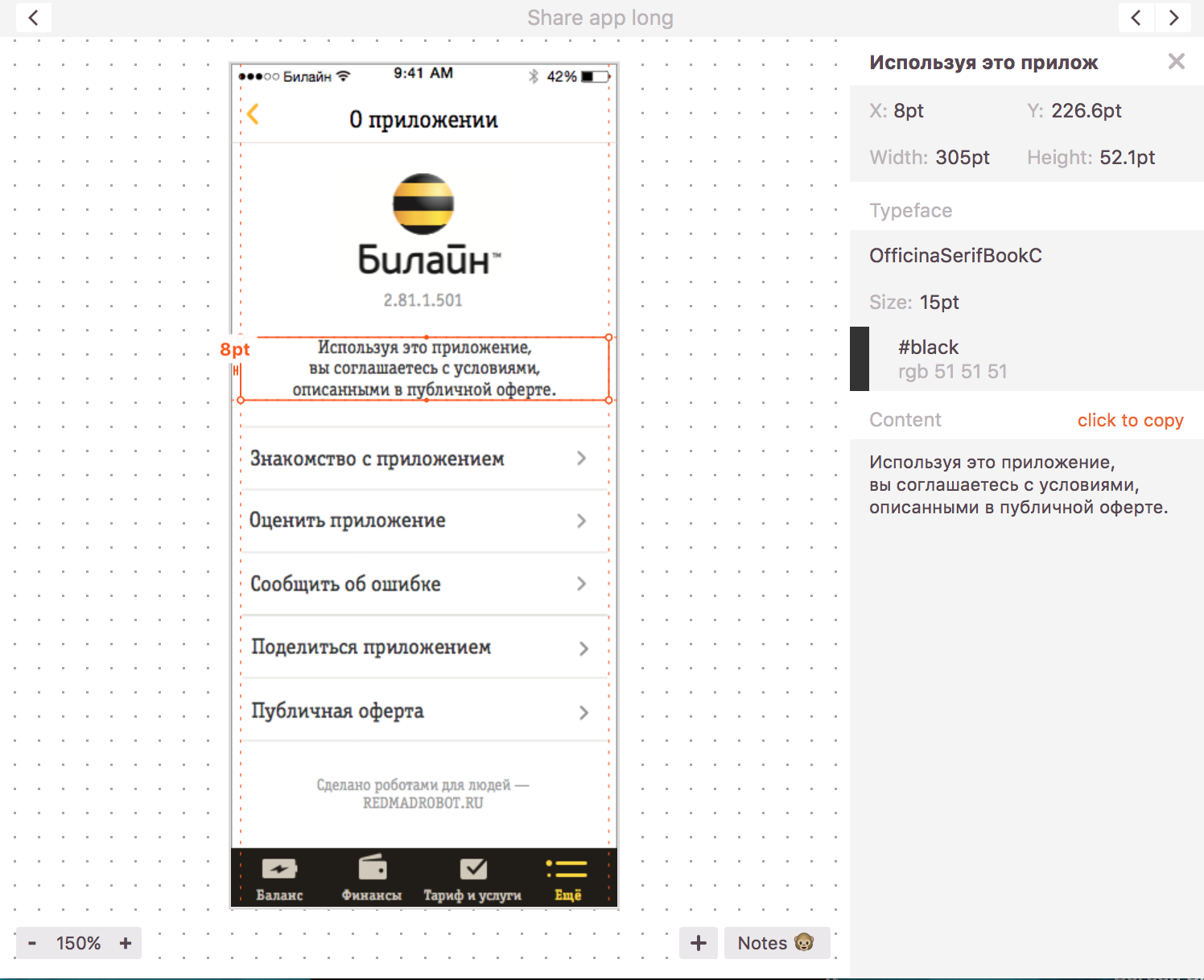Select Поделиться приложением text
This screenshot has height=980, width=1204.
click(371, 647)
